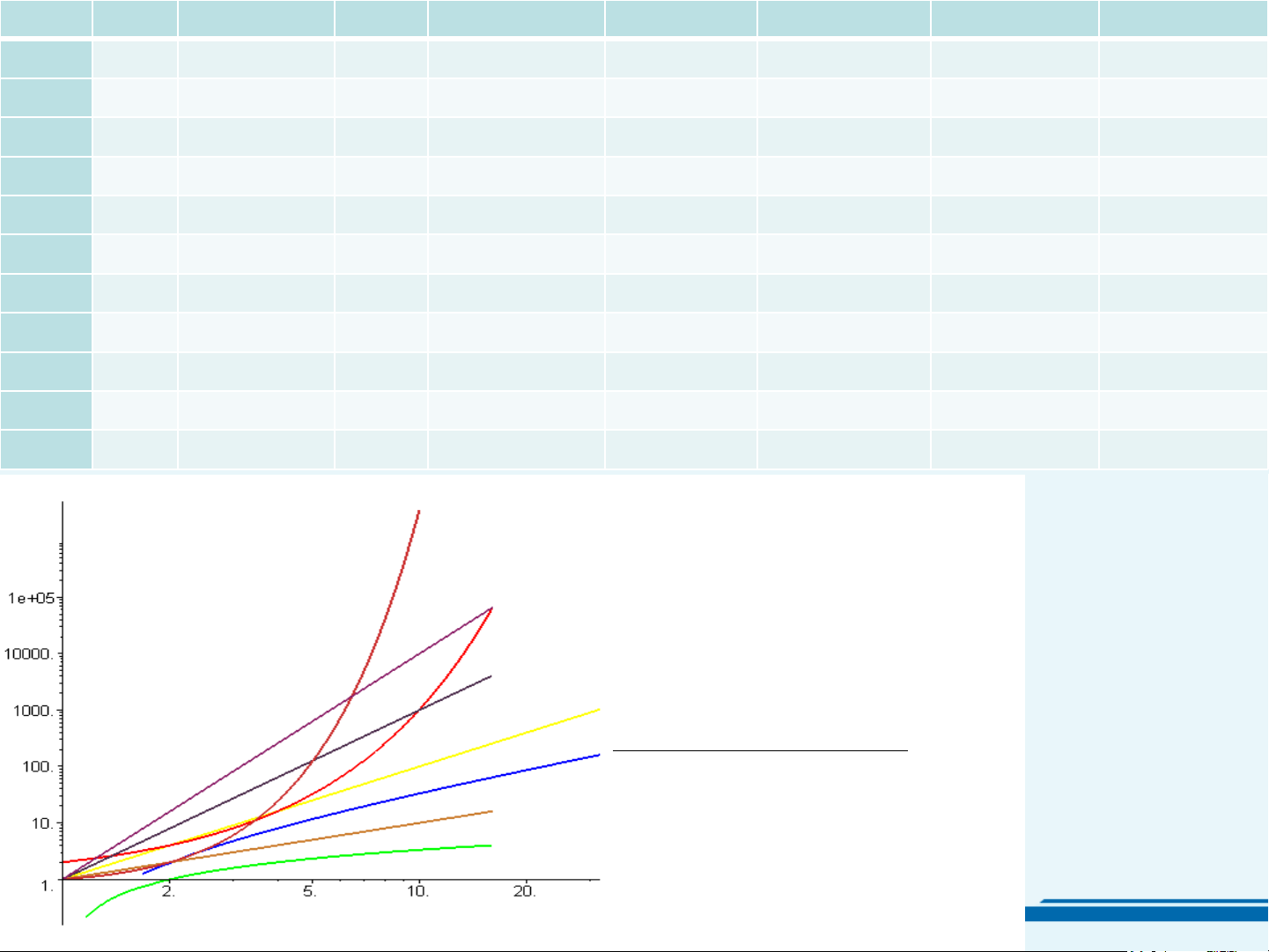The width and height of the screenshot is (1269, 952).
Task: Click the dark blue bar at the bottom right
Action: pyautogui.click(x=1146, y=914)
